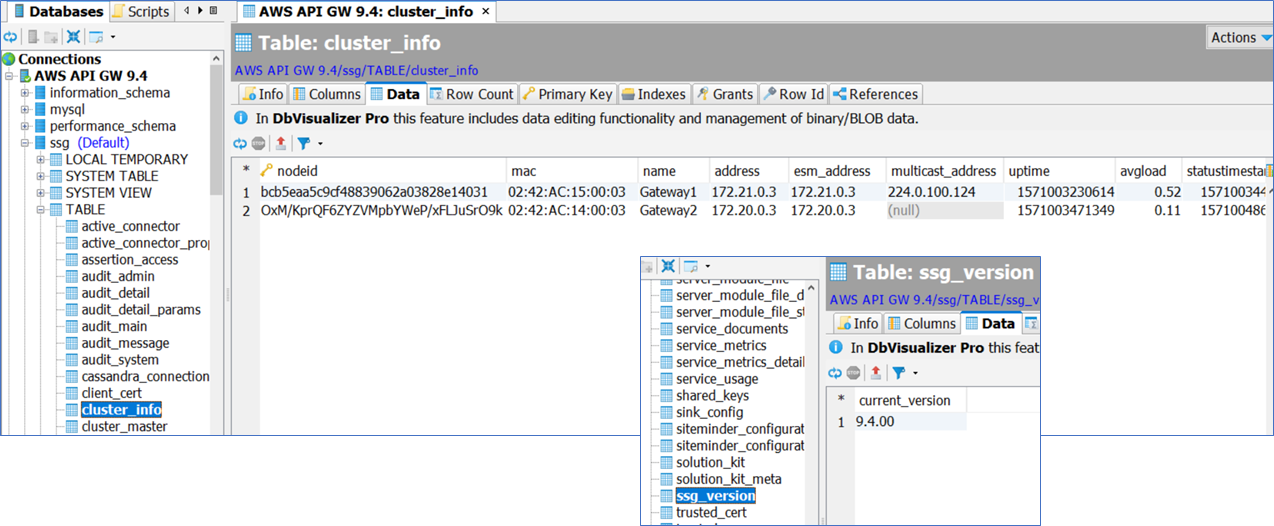
Task: Click the AWS API GW 9.4/ssg/TABLE/cluster_info path link
Action: tap(356, 71)
